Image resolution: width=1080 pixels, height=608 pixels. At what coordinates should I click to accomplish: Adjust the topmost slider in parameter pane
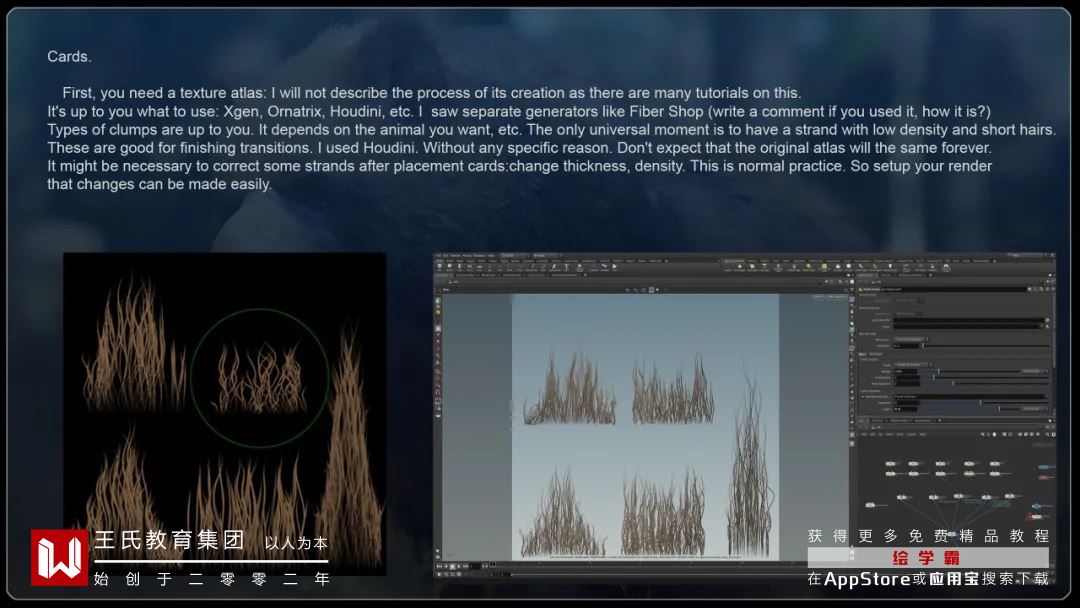click(986, 346)
